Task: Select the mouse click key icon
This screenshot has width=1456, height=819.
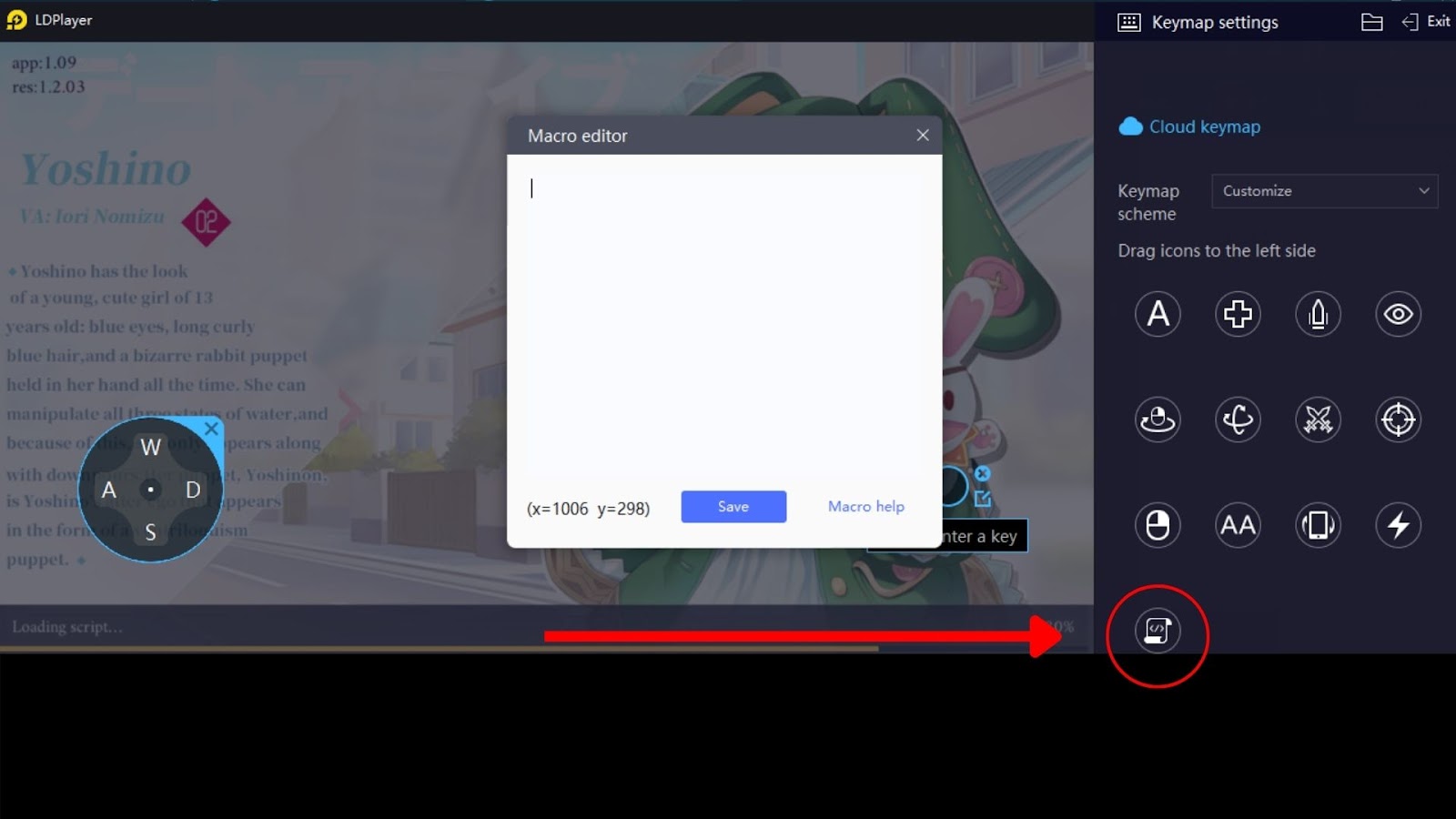Action: click(x=1158, y=525)
